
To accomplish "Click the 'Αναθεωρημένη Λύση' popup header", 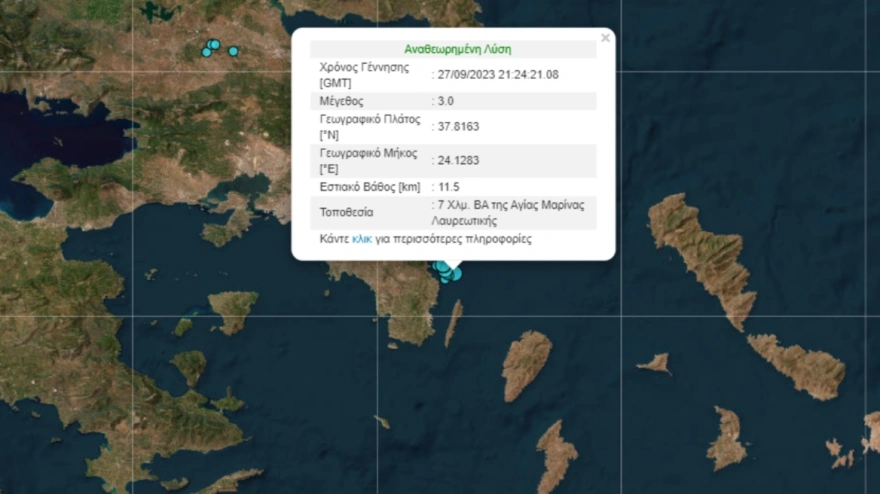I will 457,49.
